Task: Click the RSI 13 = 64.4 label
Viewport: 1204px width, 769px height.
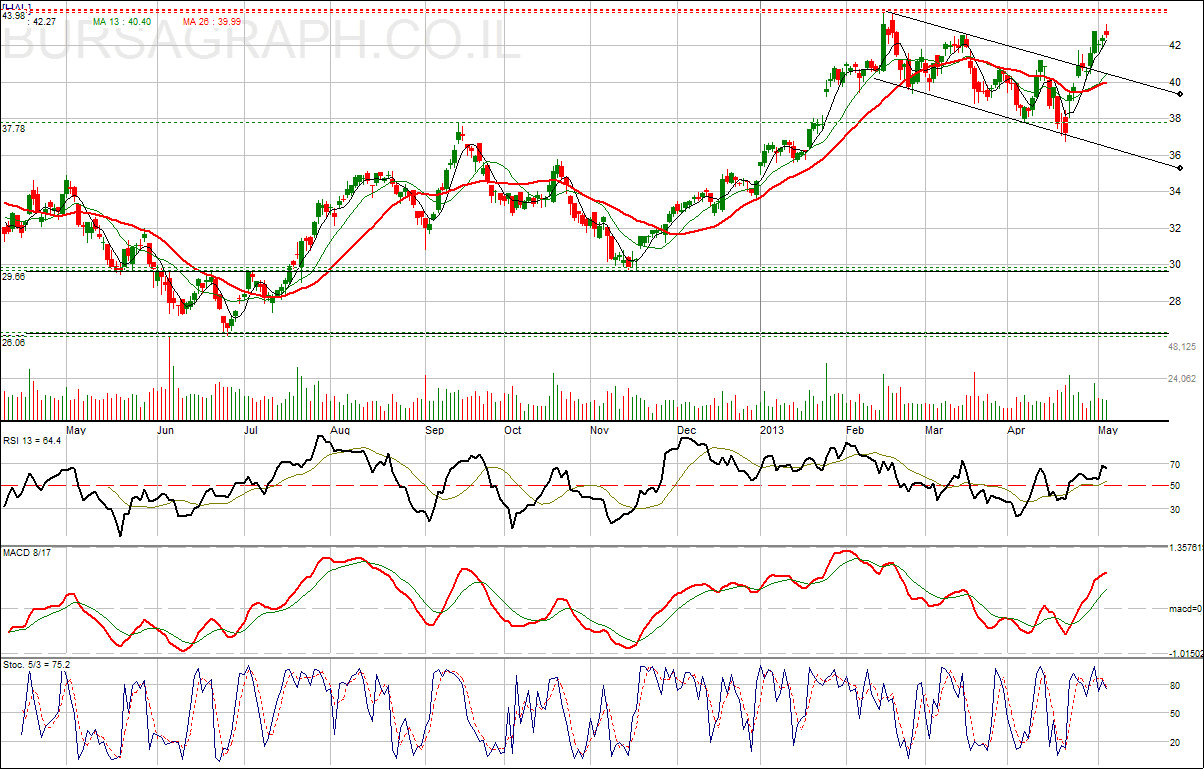Action: pyautogui.click(x=32, y=440)
